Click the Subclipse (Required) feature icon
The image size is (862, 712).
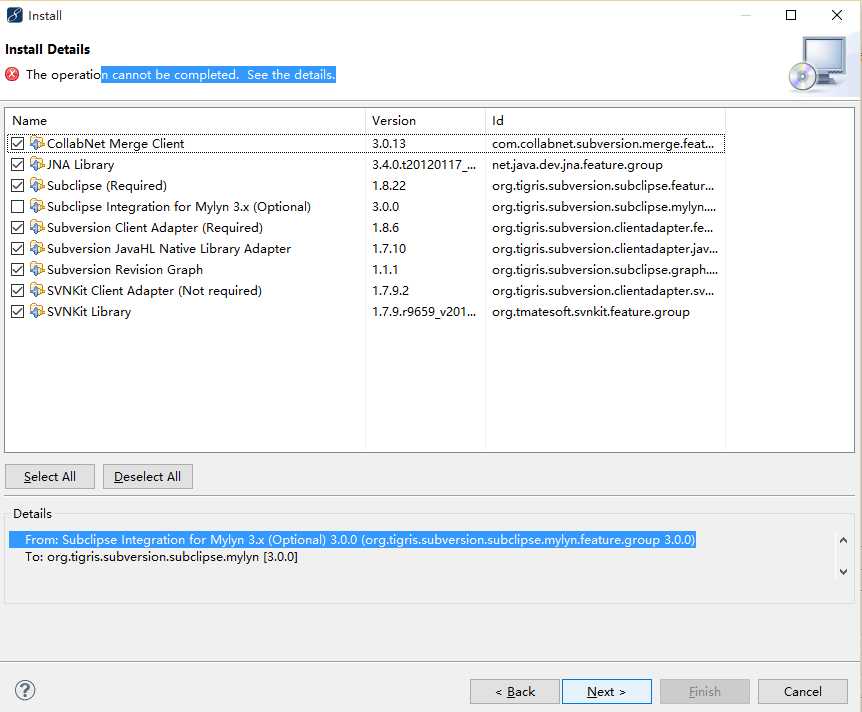(x=37, y=185)
